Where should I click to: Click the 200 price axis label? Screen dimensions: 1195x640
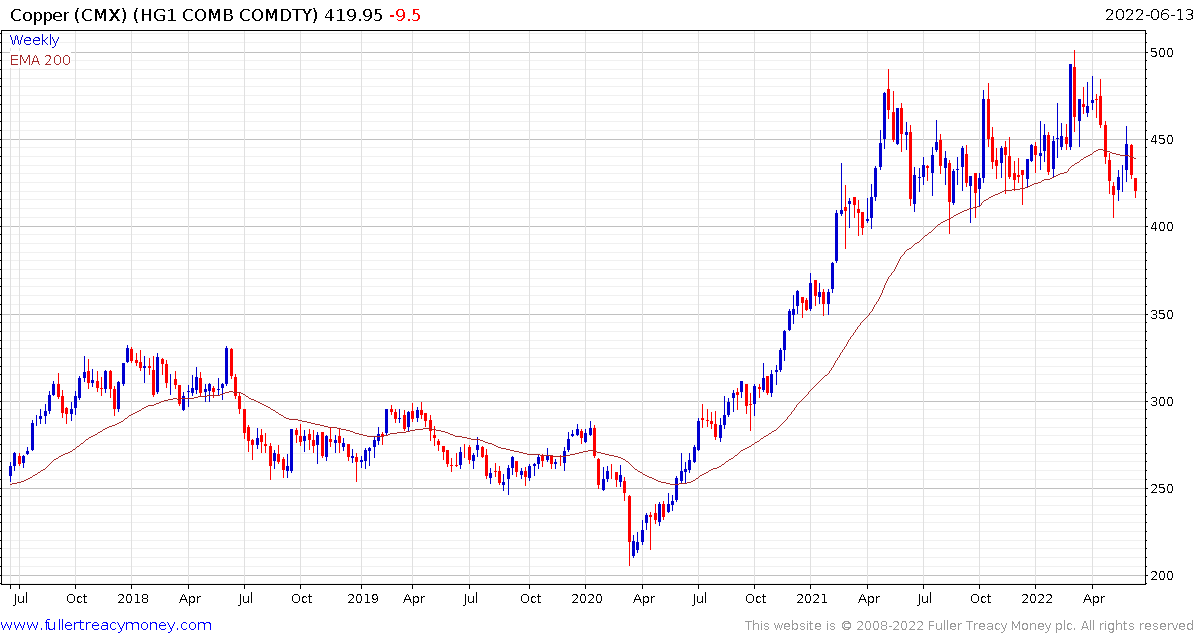(1162, 576)
